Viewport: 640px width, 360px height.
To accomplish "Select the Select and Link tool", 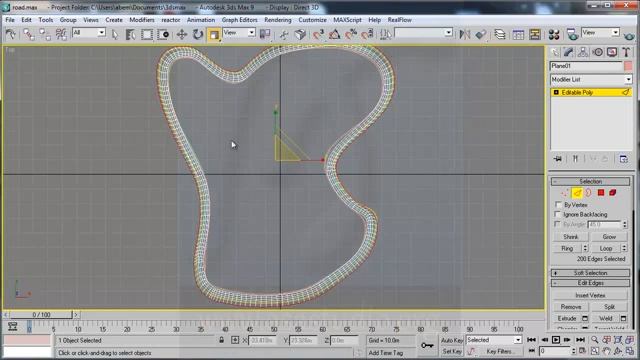I will (29, 34).
